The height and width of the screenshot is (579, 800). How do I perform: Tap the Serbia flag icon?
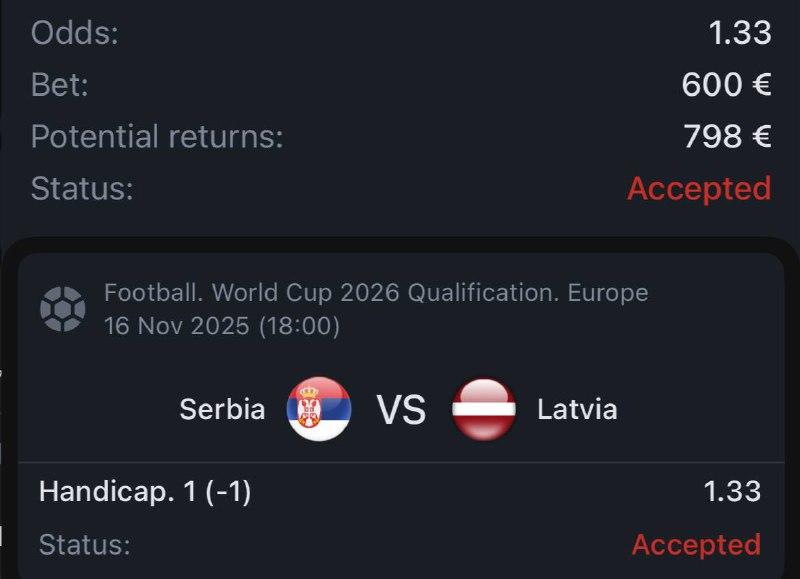coord(318,409)
